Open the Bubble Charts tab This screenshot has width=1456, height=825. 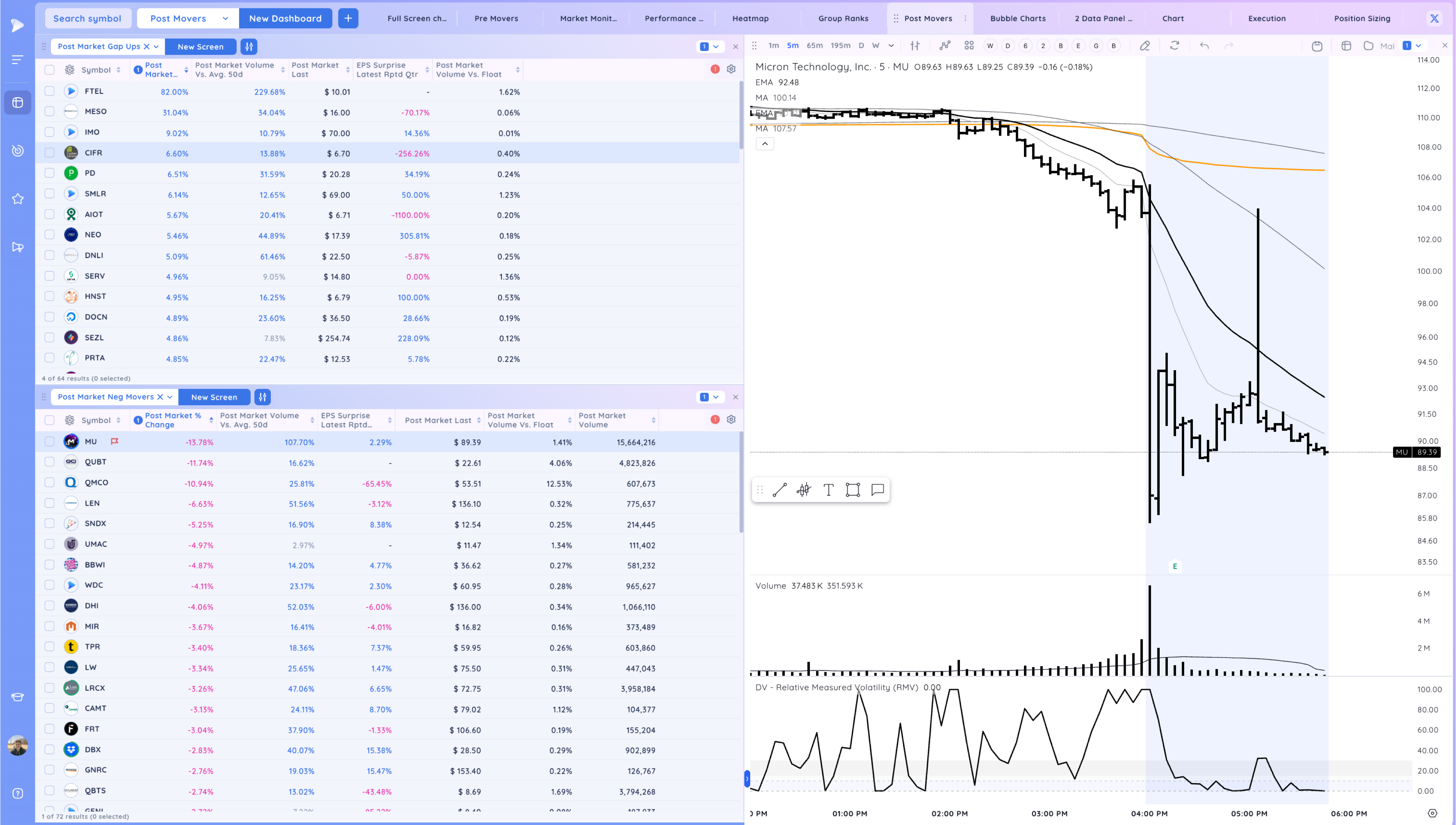(1018, 18)
